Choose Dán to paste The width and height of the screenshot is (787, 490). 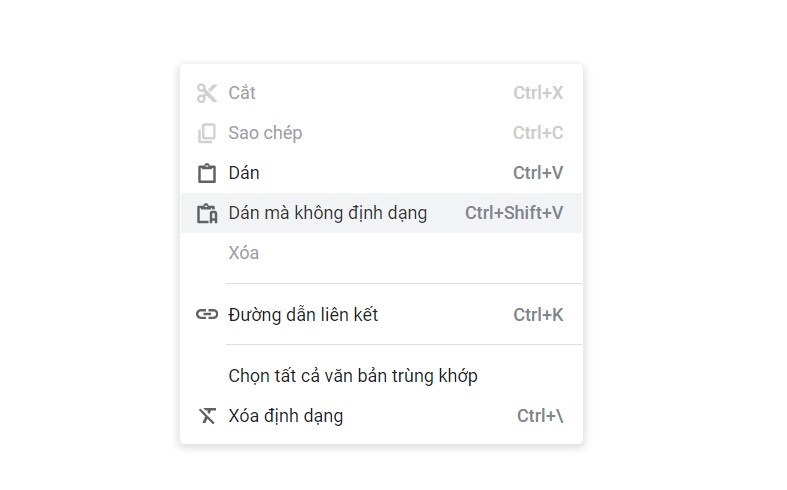click(381, 173)
